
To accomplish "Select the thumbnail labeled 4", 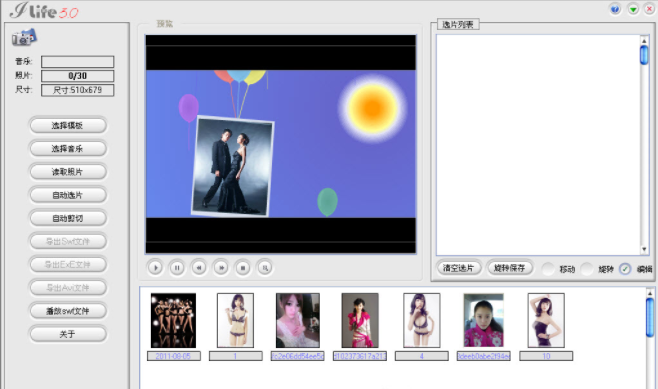I will tap(422, 320).
